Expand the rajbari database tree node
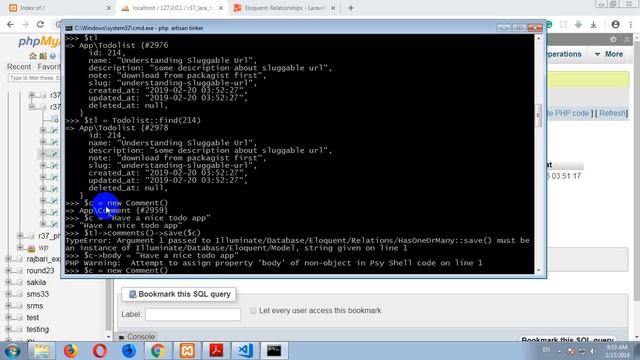The height and width of the screenshot is (360, 640). [9, 259]
